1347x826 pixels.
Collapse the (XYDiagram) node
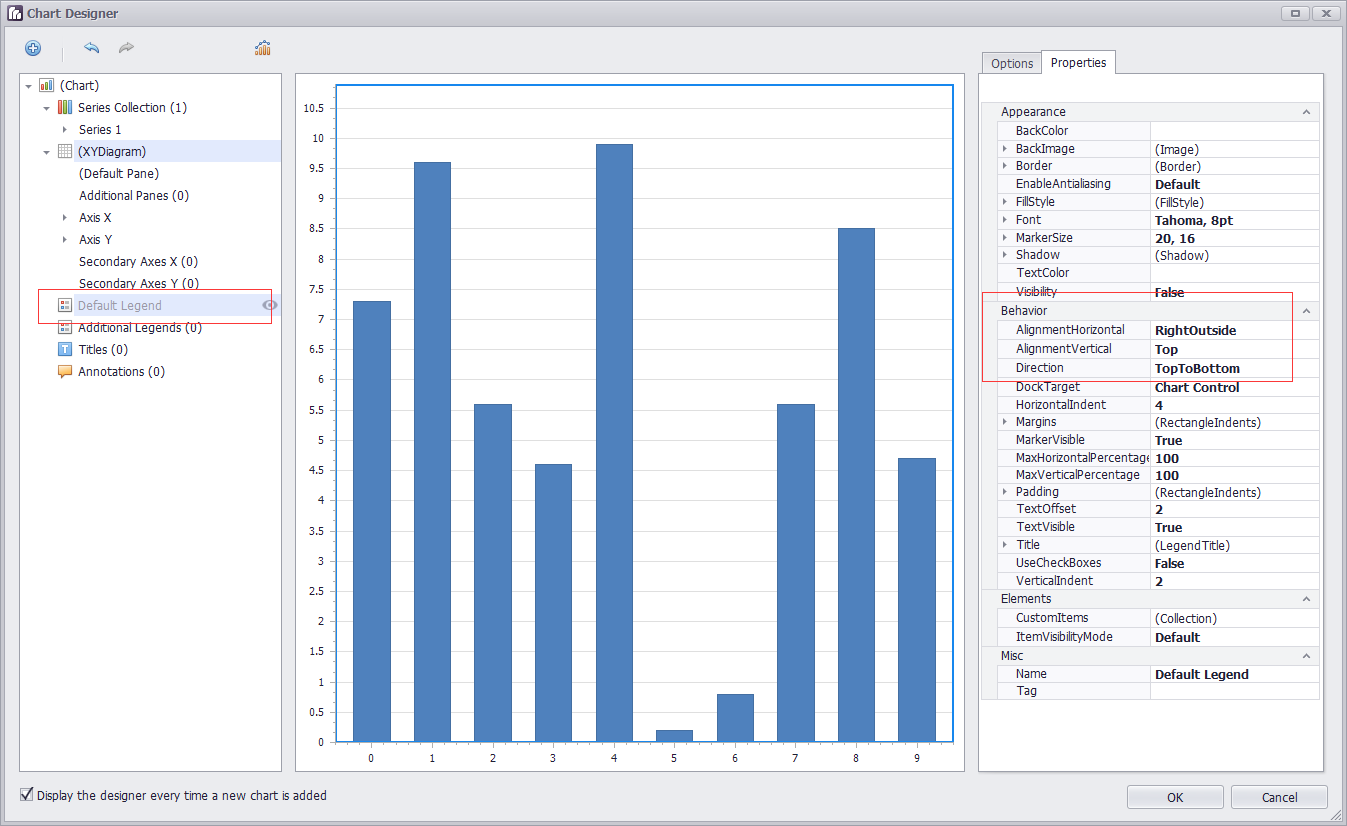tap(46, 152)
